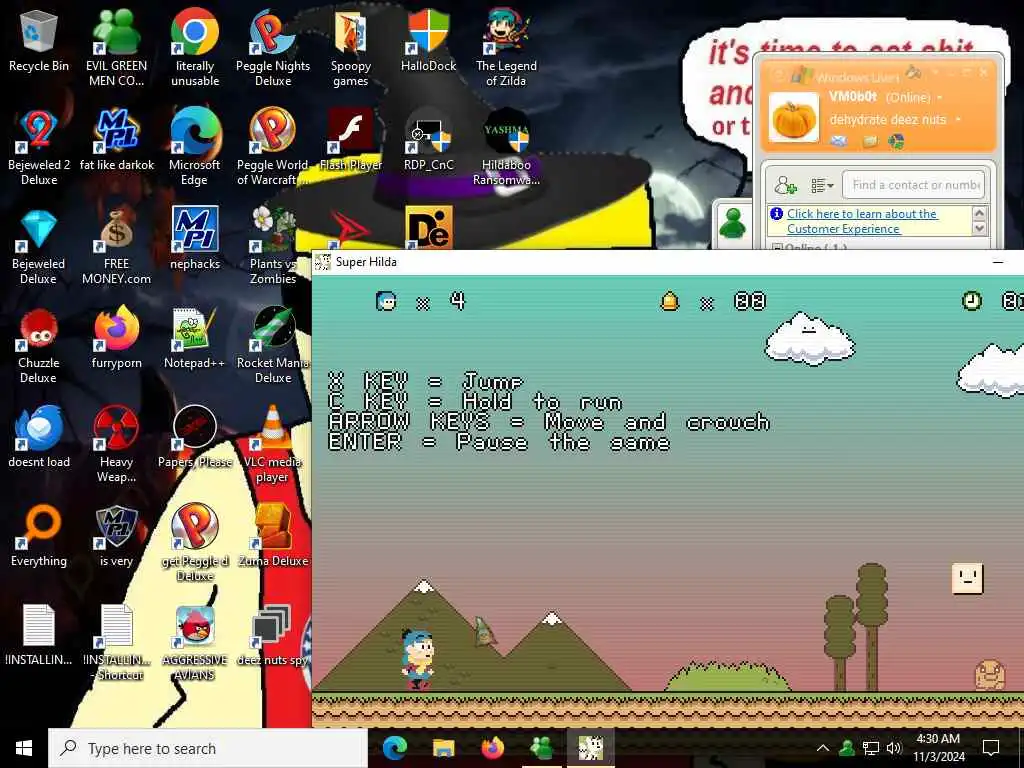Viewport: 1024px width, 768px height.
Task: Open the nephacks shortcut
Action: click(x=195, y=239)
